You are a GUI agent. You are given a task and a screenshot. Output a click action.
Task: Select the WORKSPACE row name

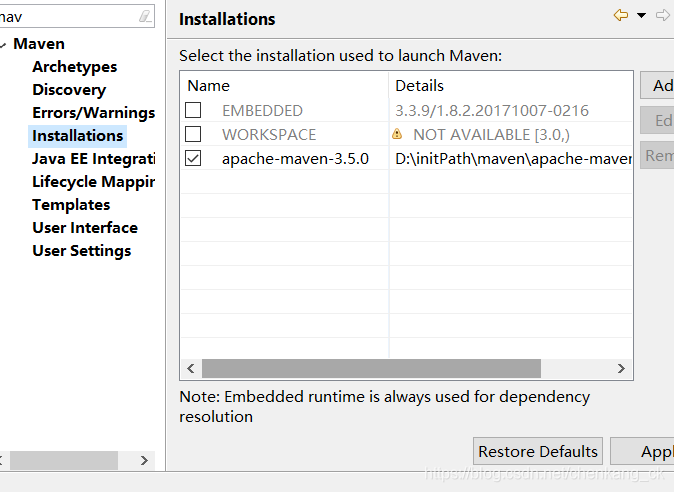tap(269, 135)
